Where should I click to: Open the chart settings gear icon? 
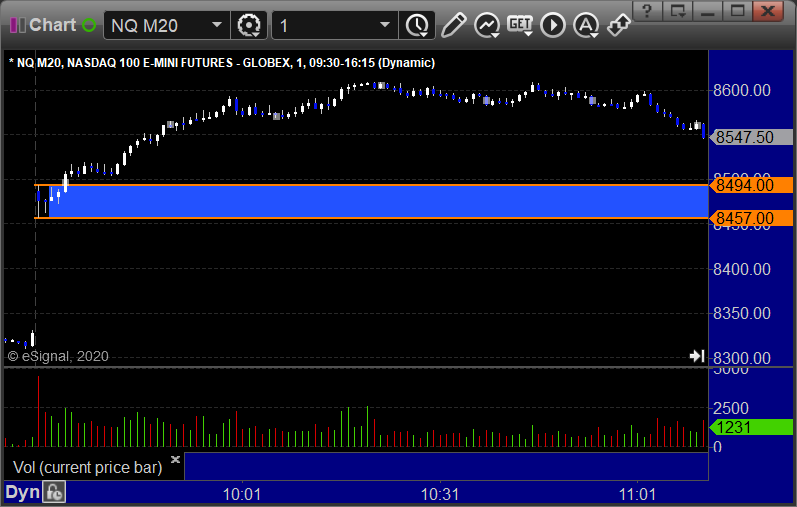point(249,25)
